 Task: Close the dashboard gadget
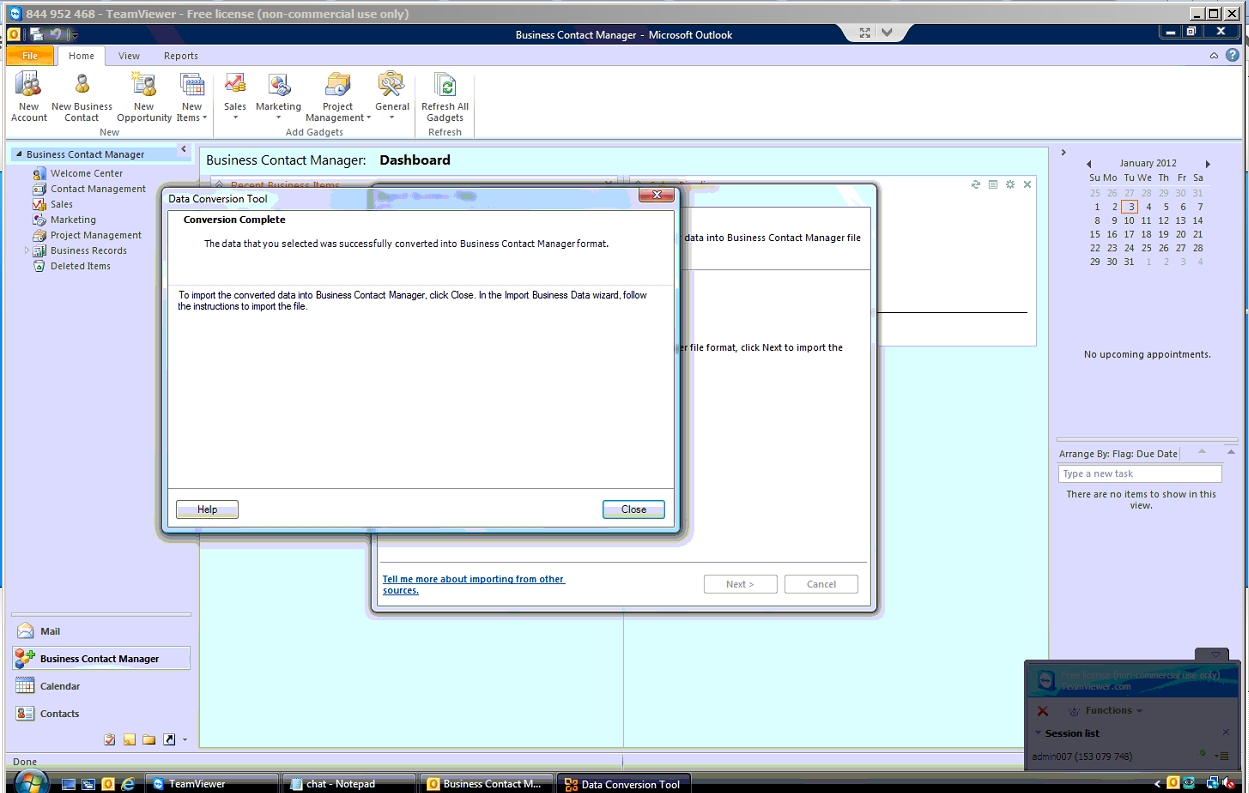click(1027, 185)
